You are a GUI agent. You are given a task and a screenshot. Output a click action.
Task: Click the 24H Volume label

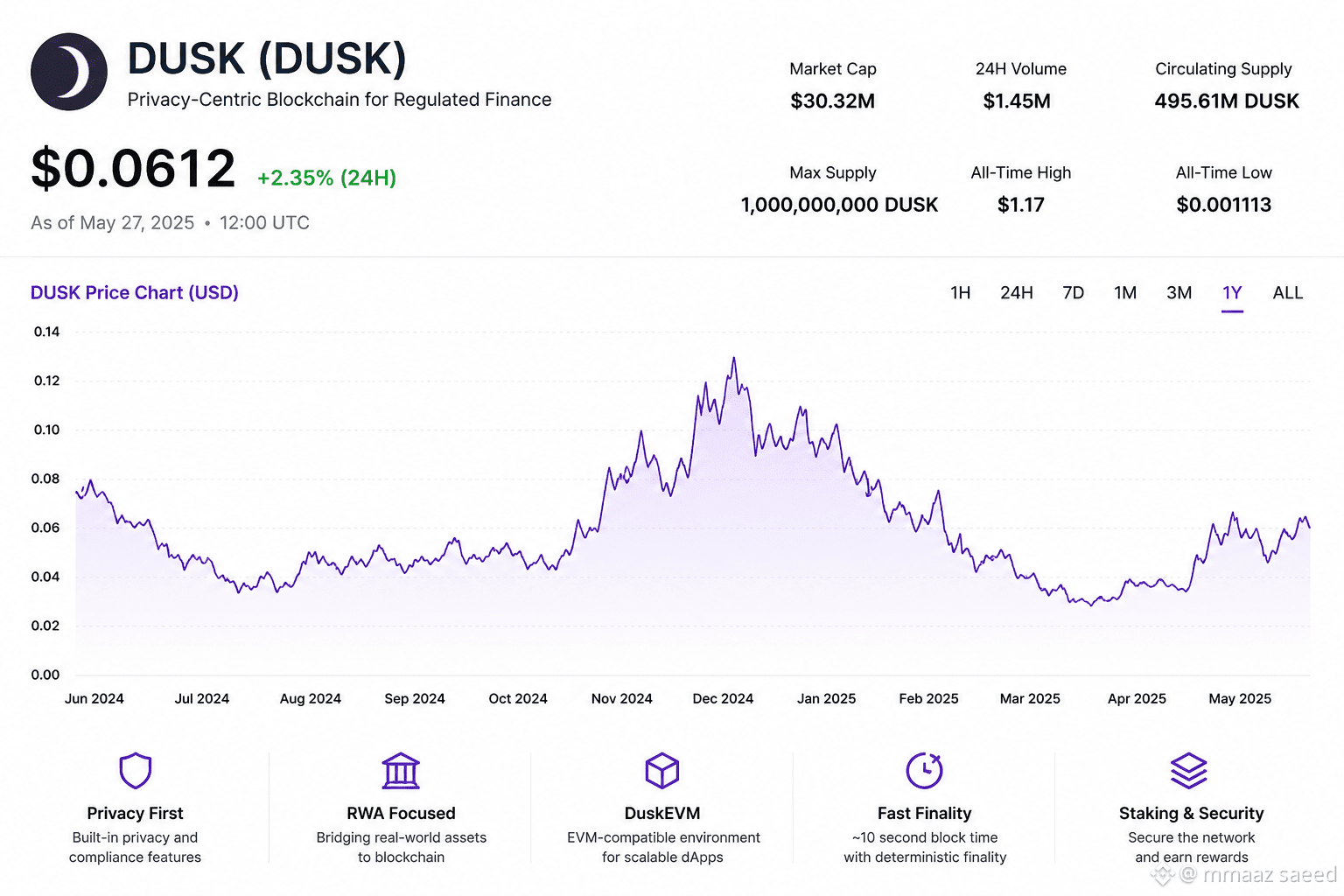(1021, 69)
